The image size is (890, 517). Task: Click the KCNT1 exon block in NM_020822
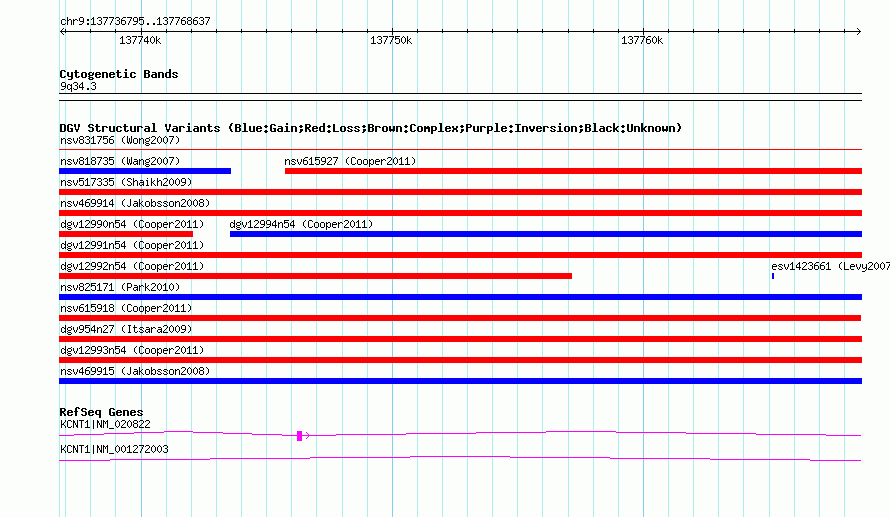coord(299,436)
